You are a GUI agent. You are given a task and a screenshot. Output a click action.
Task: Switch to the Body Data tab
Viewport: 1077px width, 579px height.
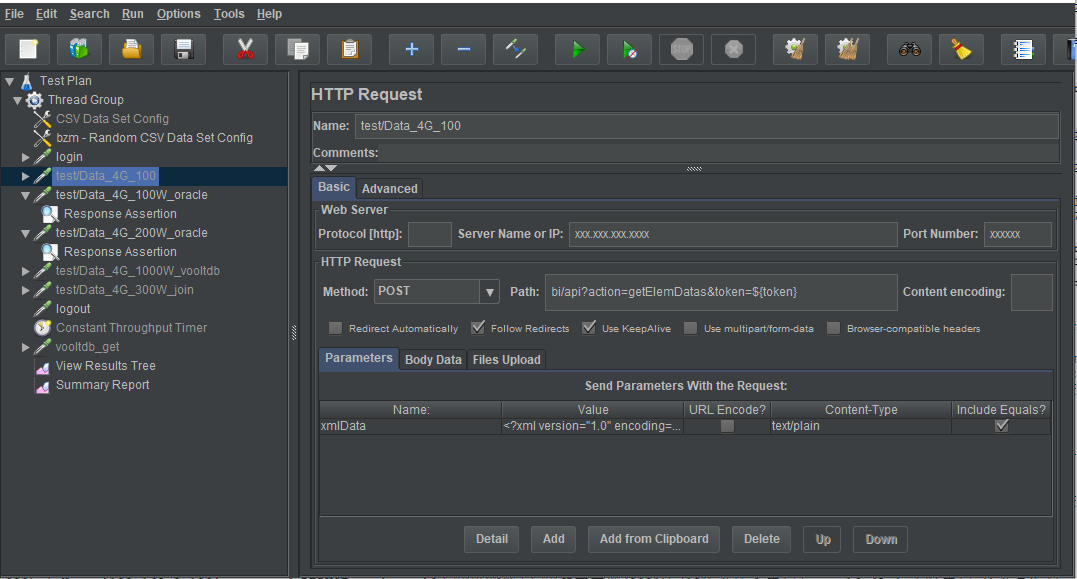[433, 360]
